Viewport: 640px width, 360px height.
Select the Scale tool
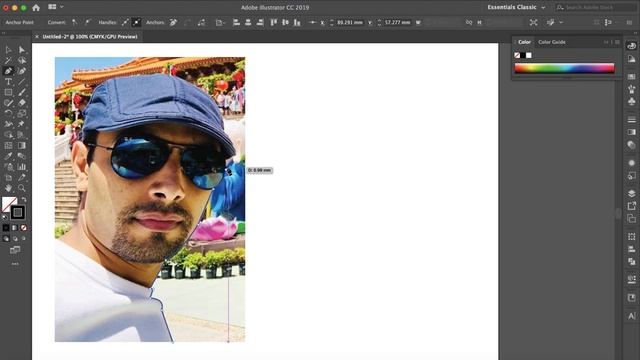[22, 113]
